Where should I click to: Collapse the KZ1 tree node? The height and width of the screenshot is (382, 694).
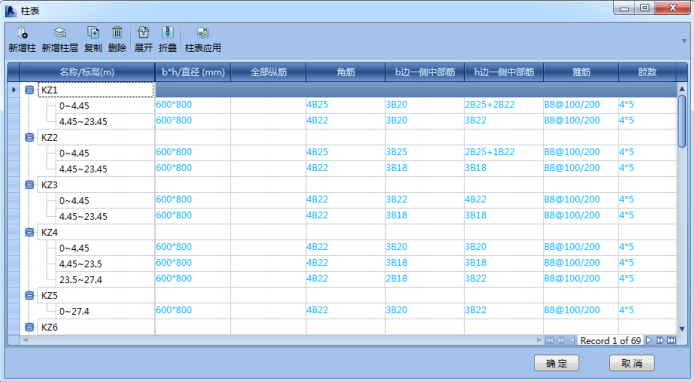pos(30,90)
